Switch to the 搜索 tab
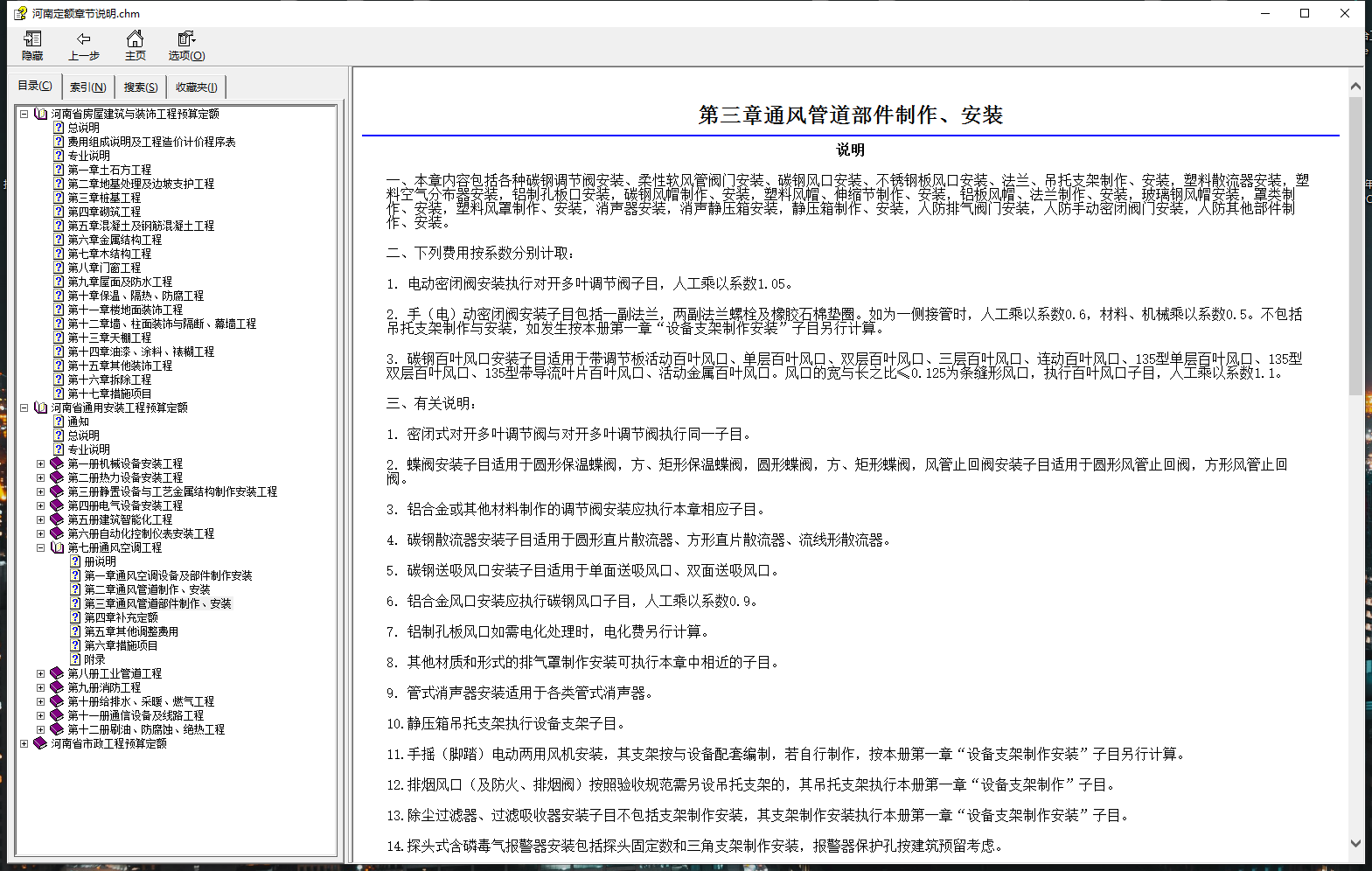The width and height of the screenshot is (1372, 871). [x=141, y=87]
